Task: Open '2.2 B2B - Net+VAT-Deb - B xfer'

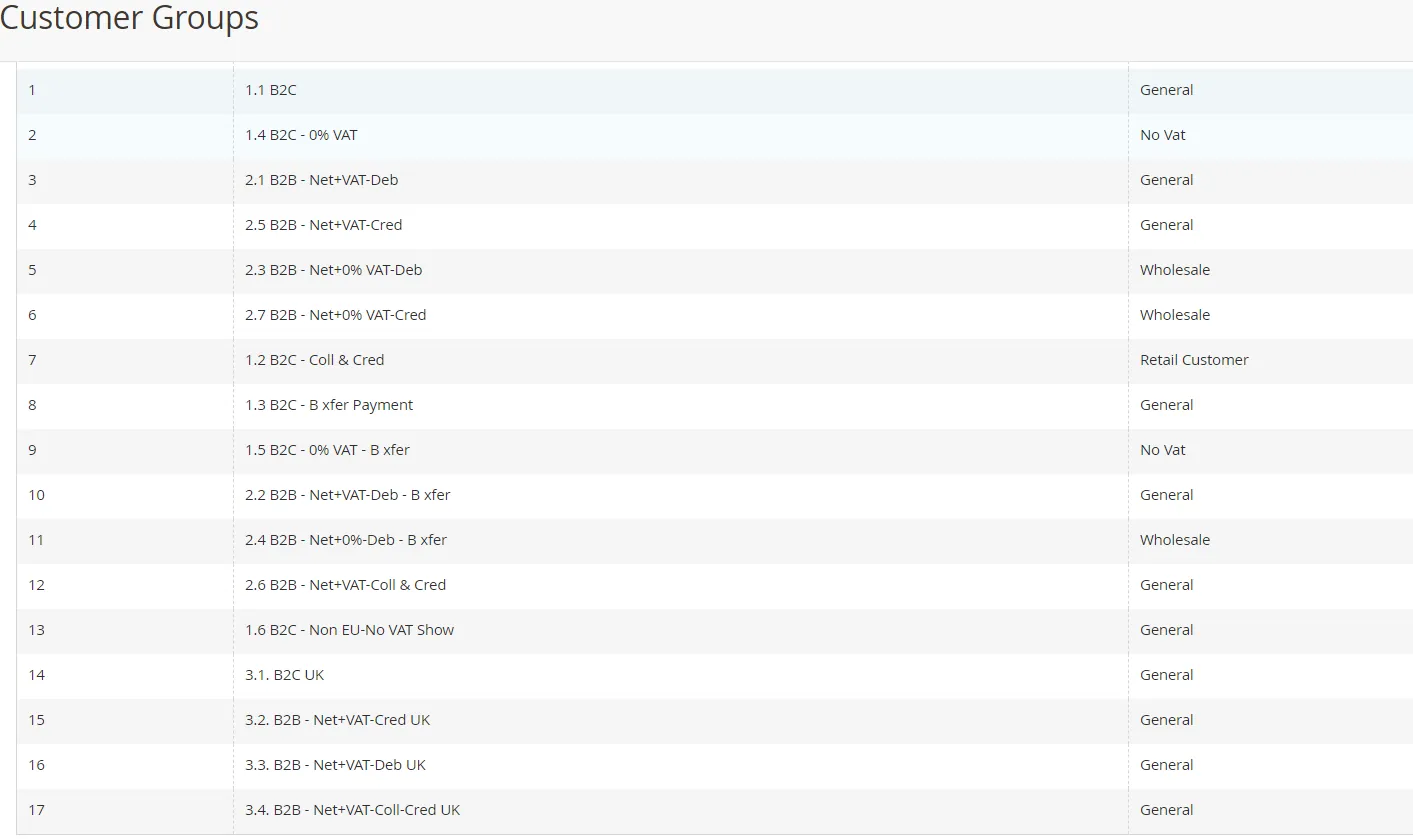Action: (348, 495)
